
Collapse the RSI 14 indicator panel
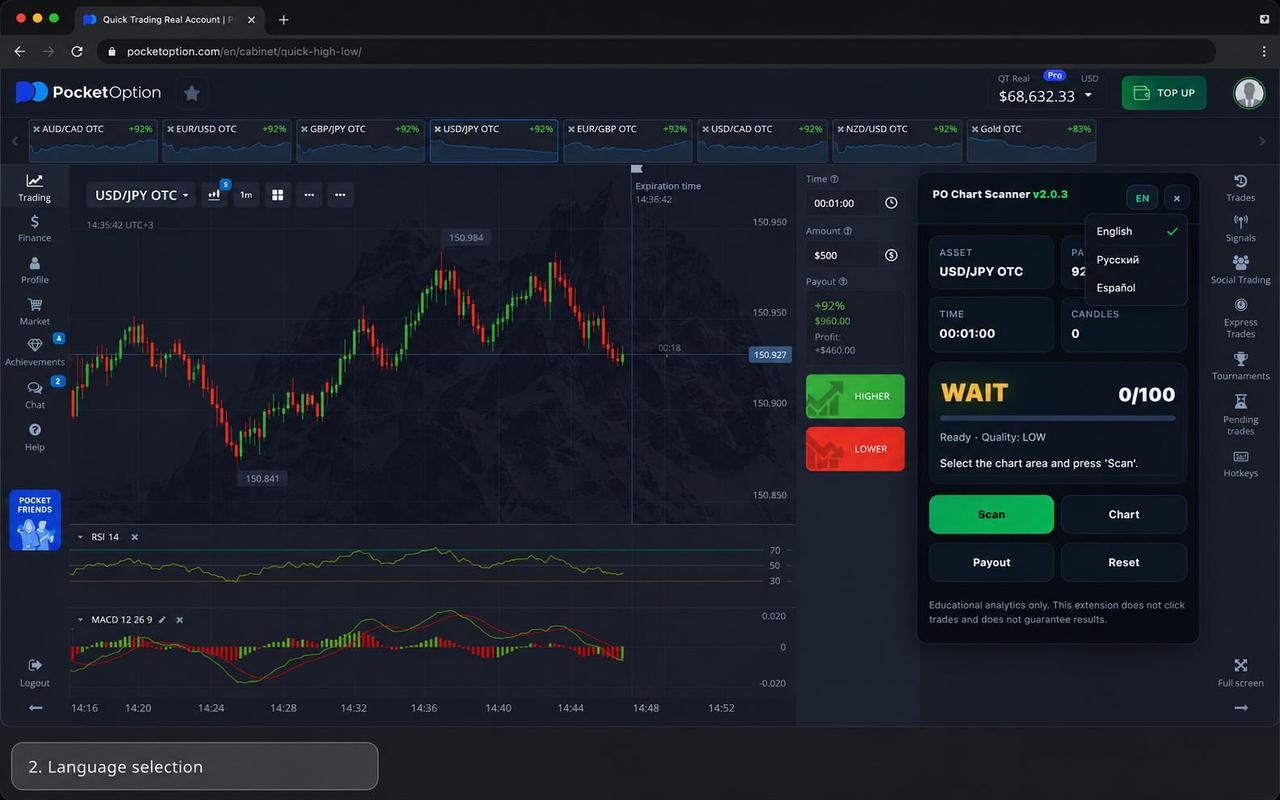click(x=80, y=537)
